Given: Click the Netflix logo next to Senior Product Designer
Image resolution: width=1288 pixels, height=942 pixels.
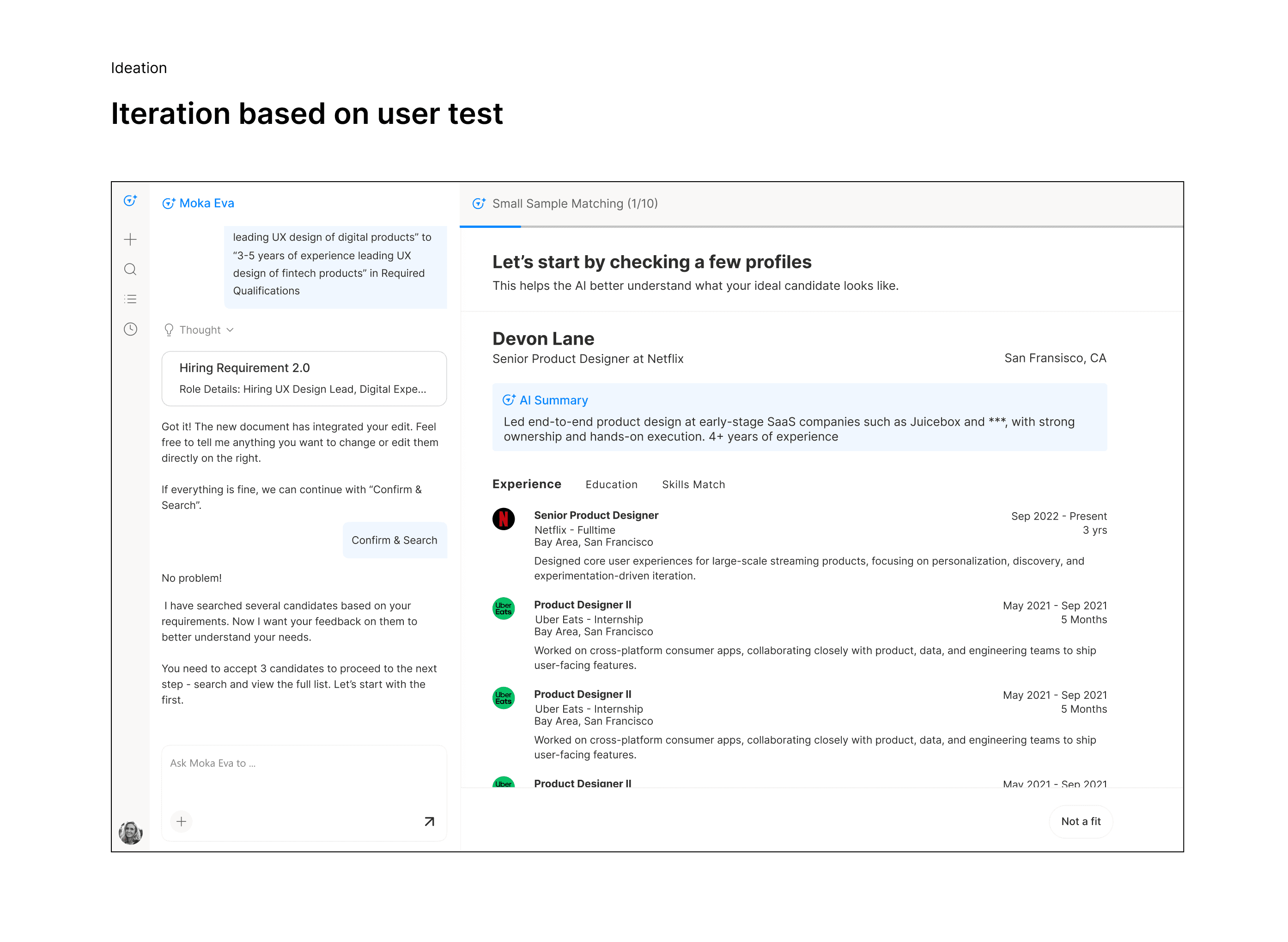Looking at the screenshot, I should click(x=503, y=519).
